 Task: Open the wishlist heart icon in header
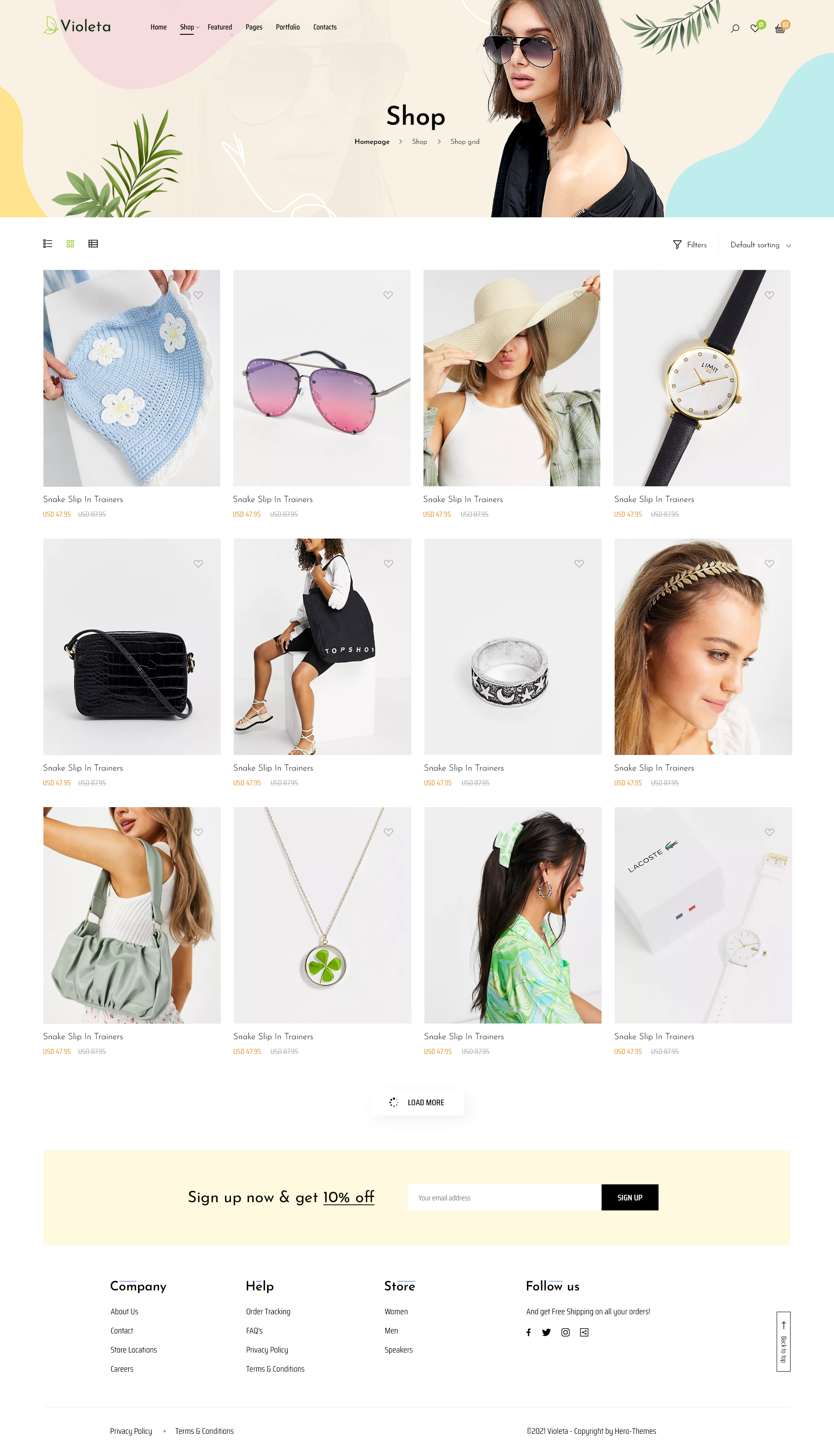pyautogui.click(x=755, y=28)
